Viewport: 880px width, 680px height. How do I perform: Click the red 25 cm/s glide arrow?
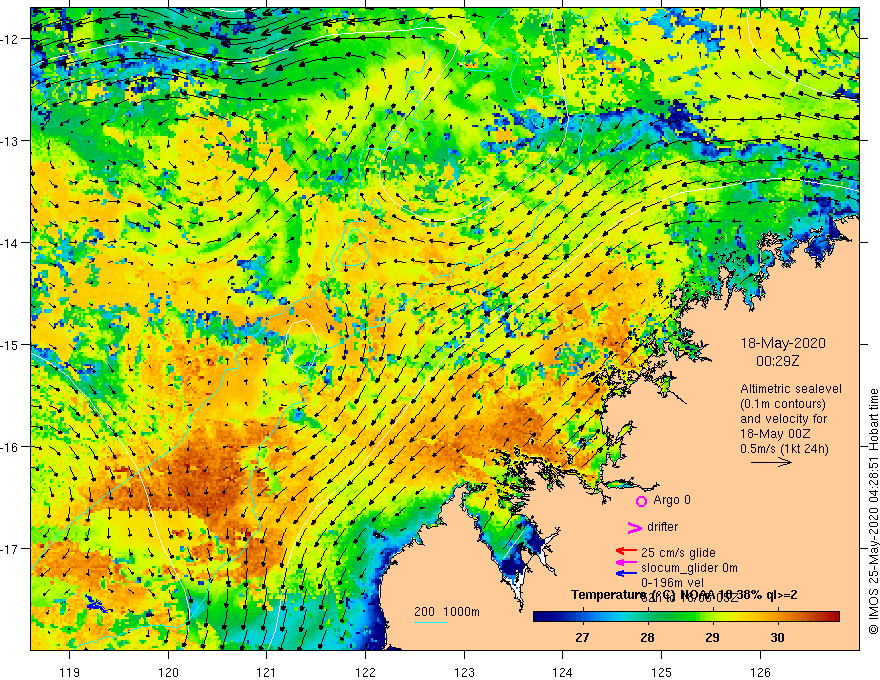(626, 552)
